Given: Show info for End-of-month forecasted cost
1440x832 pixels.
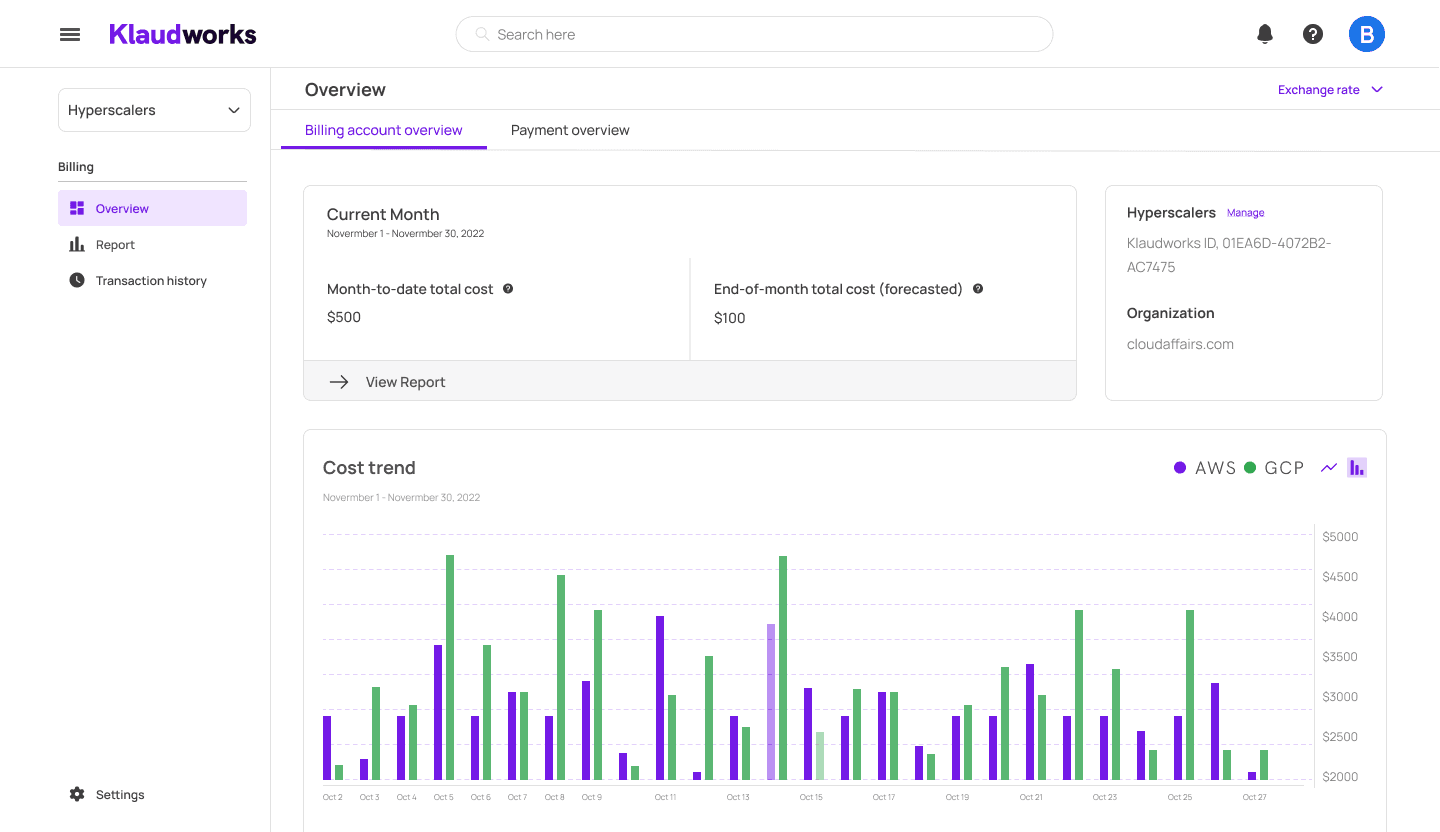Looking at the screenshot, I should 978,289.
